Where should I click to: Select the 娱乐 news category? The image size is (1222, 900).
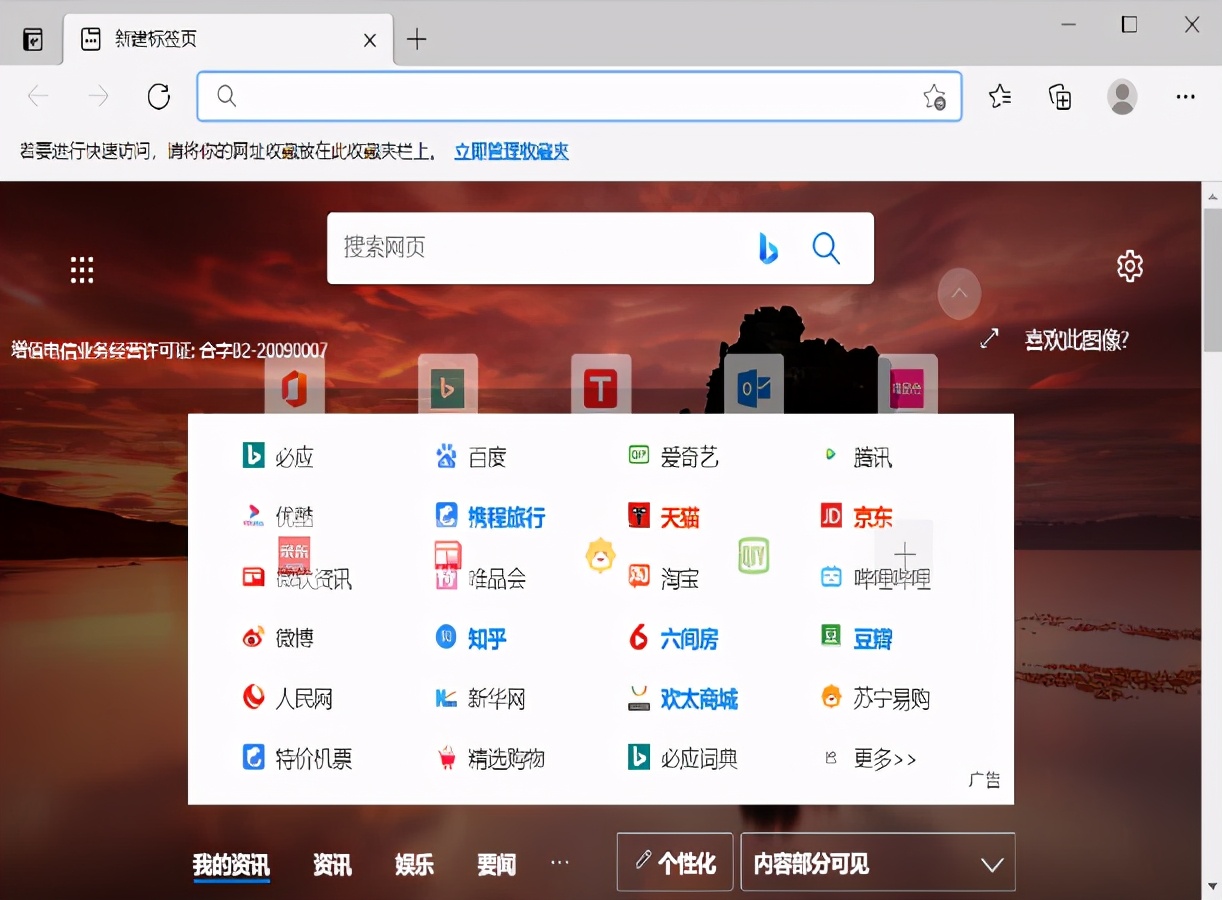(x=414, y=865)
